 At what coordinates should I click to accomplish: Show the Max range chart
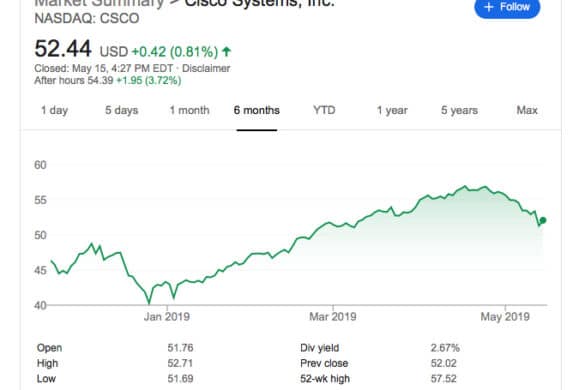tap(527, 110)
